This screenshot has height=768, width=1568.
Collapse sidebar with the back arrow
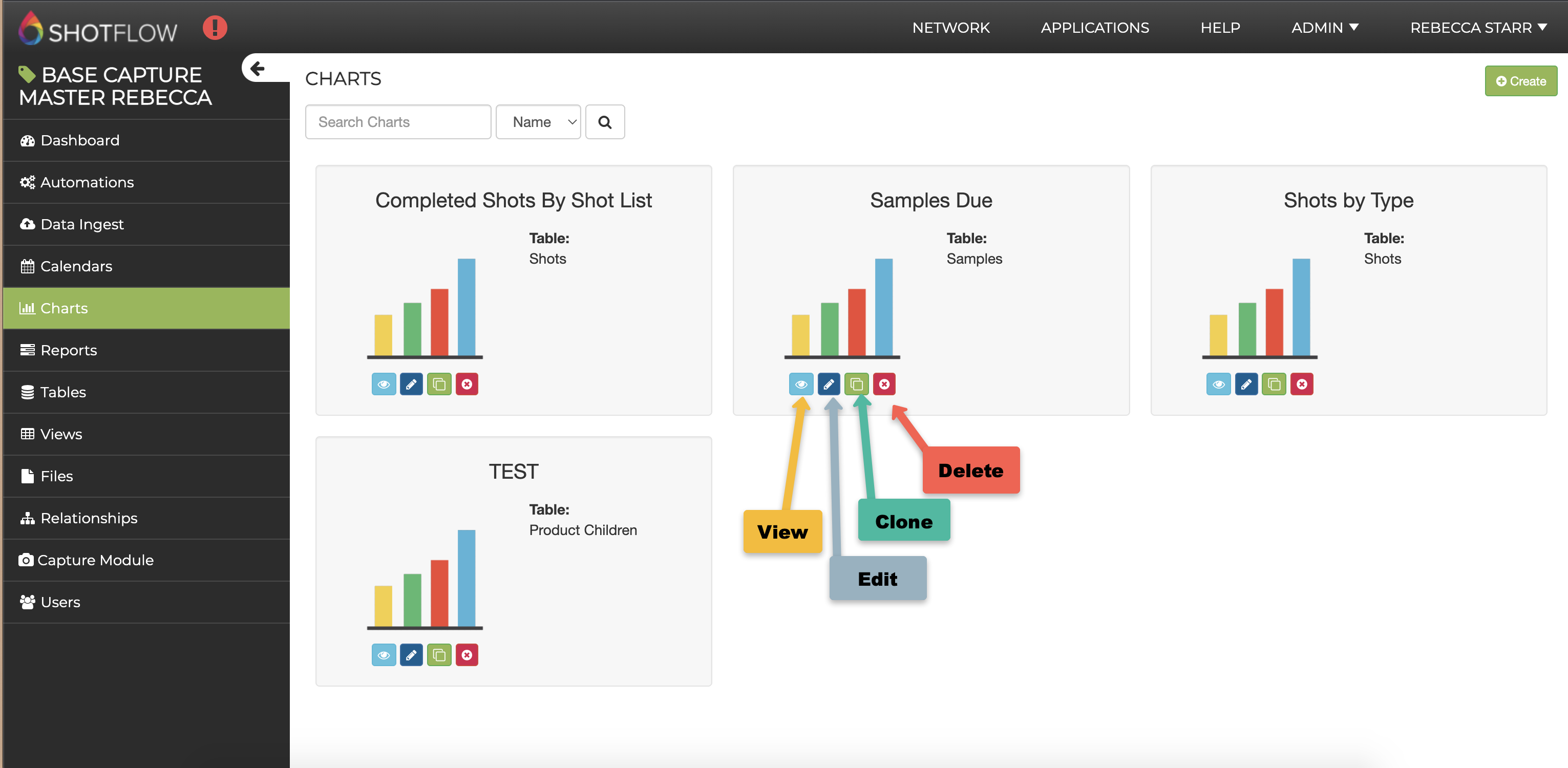pyautogui.click(x=258, y=69)
